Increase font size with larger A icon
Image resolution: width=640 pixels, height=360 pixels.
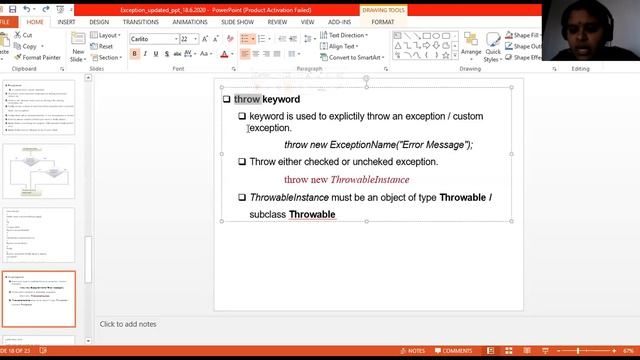[205, 39]
